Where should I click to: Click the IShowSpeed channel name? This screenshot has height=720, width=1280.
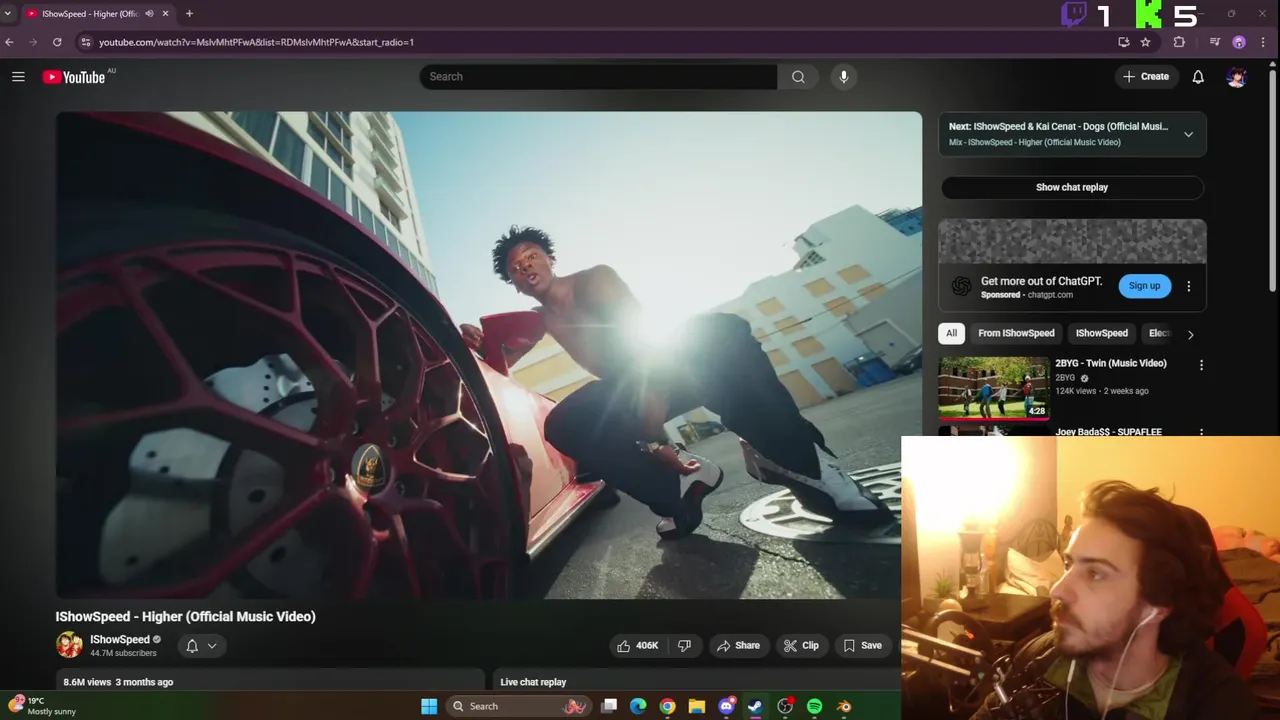[x=120, y=640]
